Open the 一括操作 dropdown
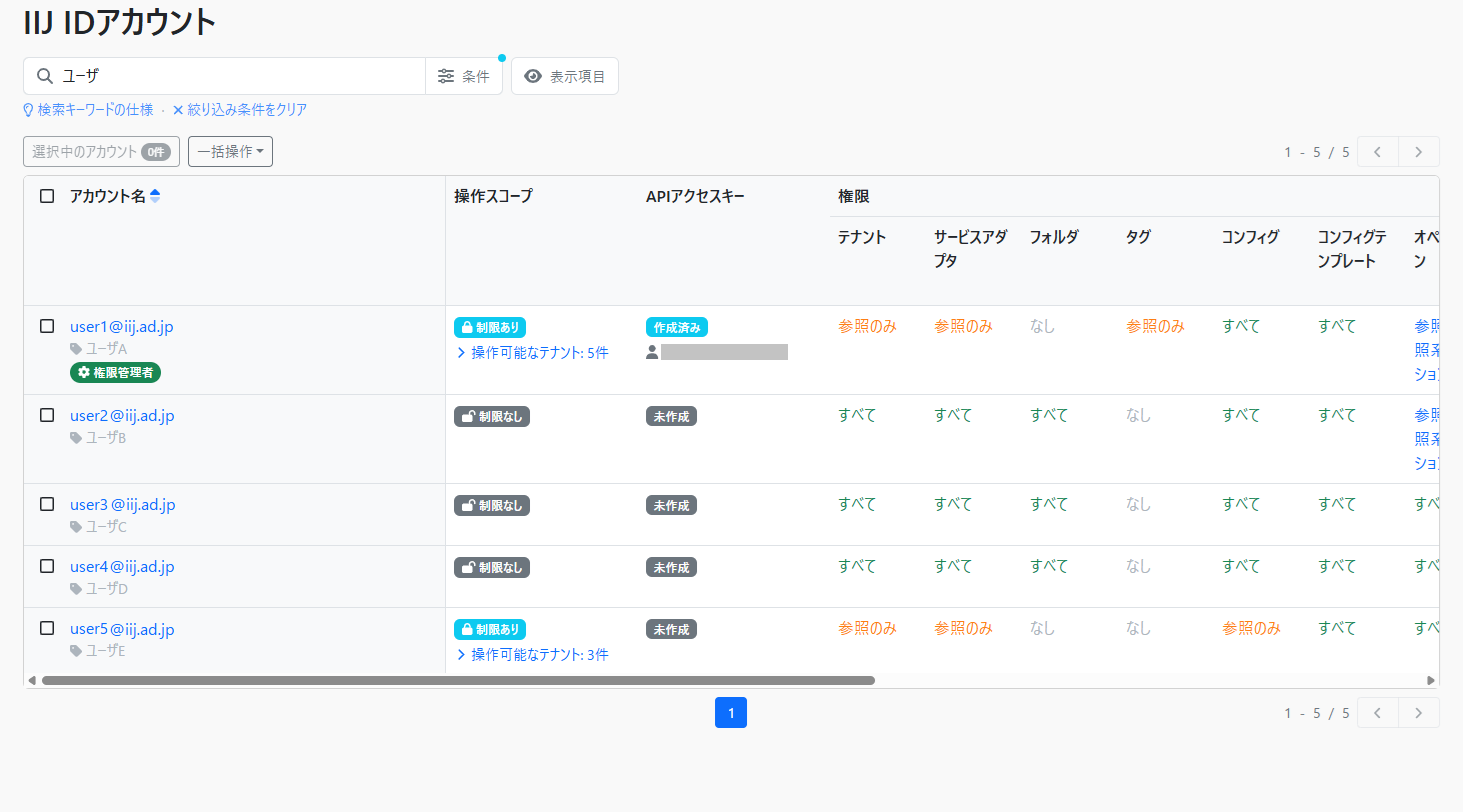This screenshot has height=812, width=1463. pos(230,151)
